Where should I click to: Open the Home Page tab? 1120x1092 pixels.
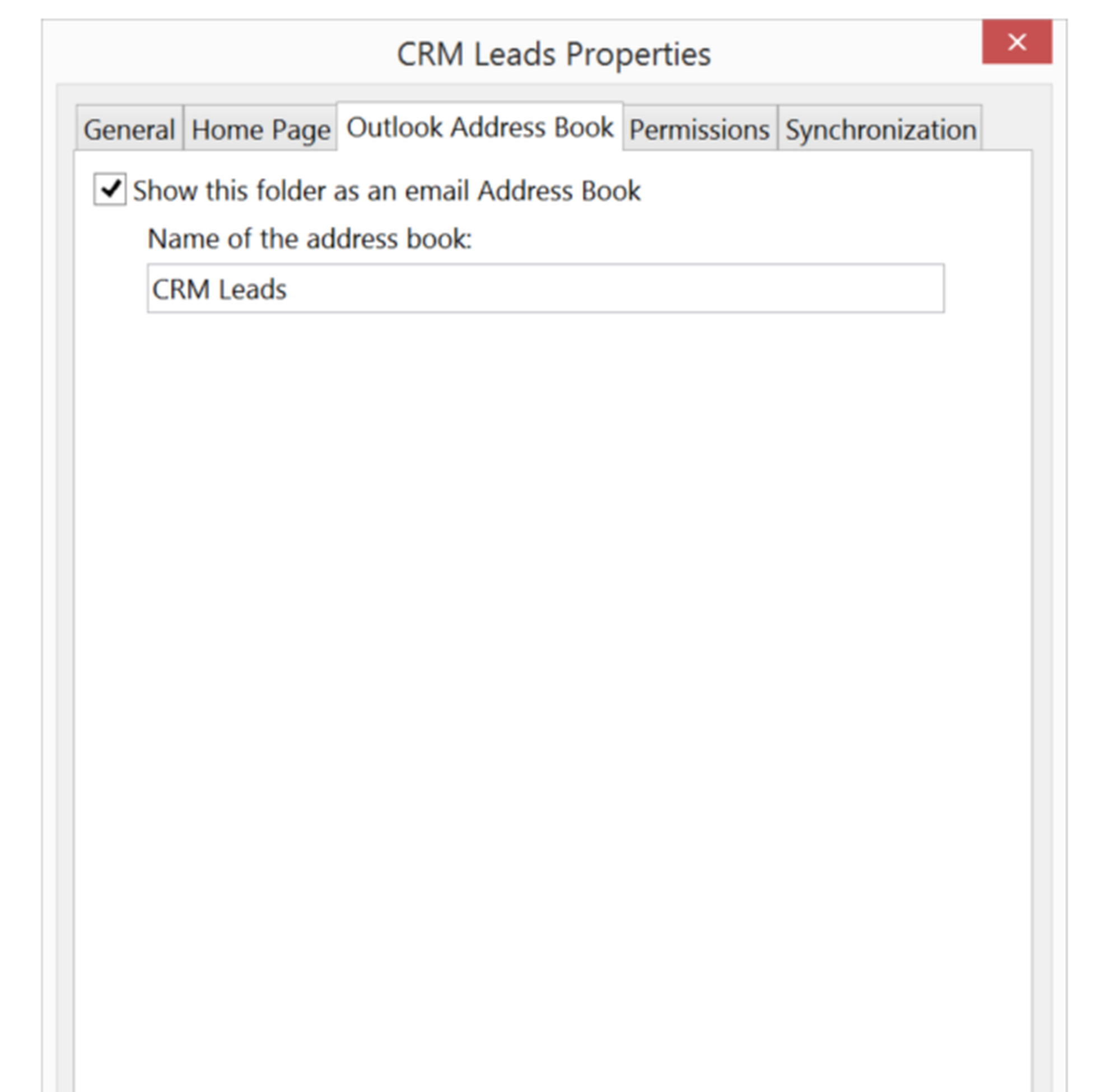[x=260, y=129]
